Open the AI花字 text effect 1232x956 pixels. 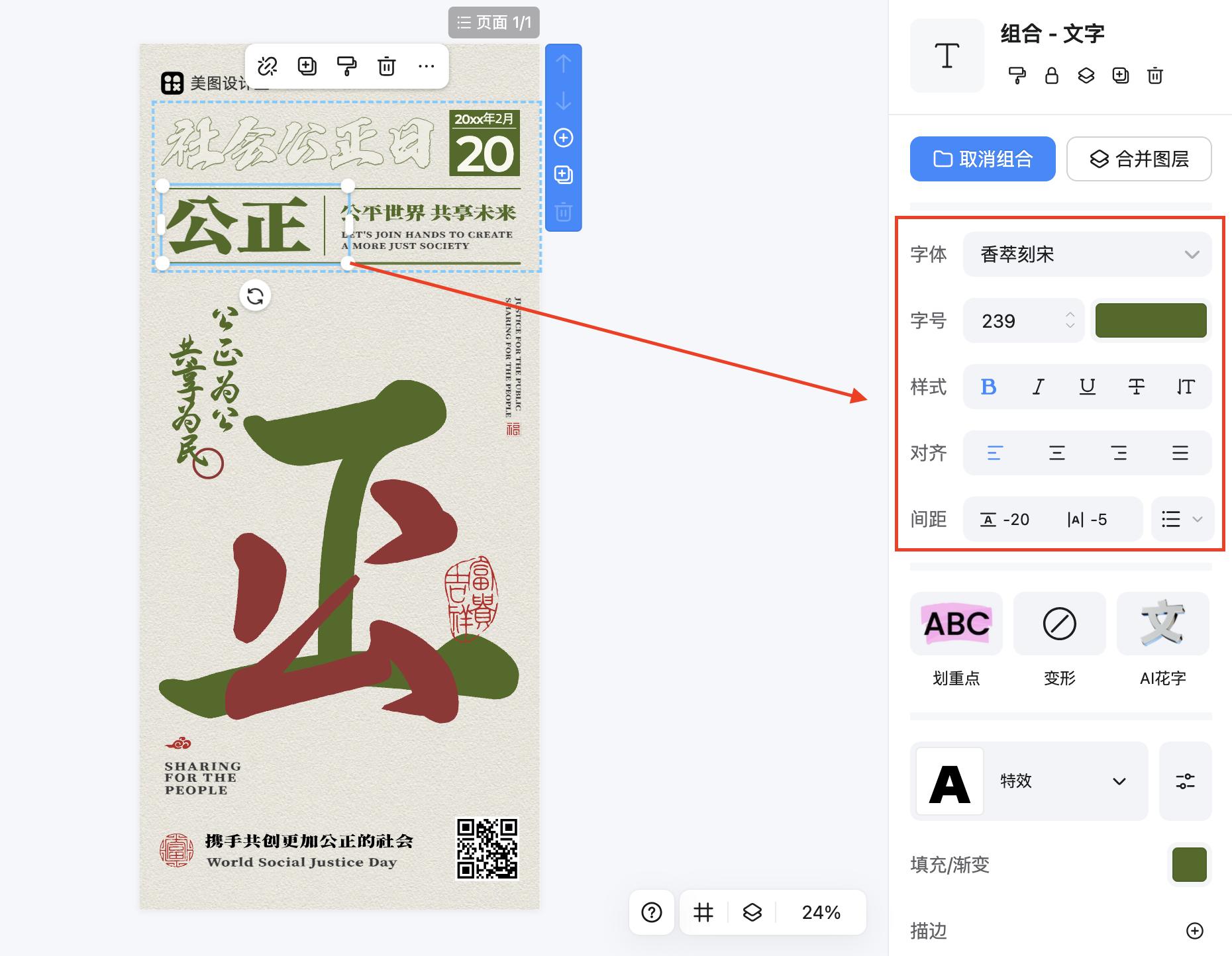click(1162, 623)
